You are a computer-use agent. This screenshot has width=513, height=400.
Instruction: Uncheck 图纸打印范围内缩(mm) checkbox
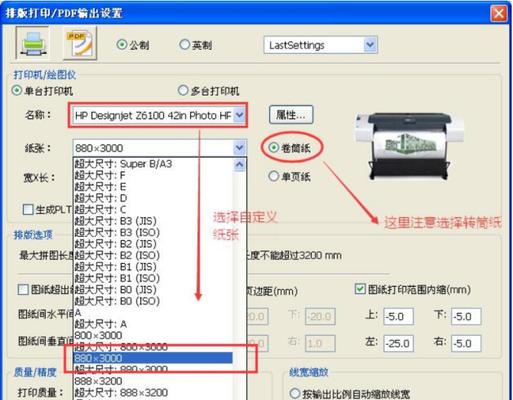pyautogui.click(x=360, y=289)
